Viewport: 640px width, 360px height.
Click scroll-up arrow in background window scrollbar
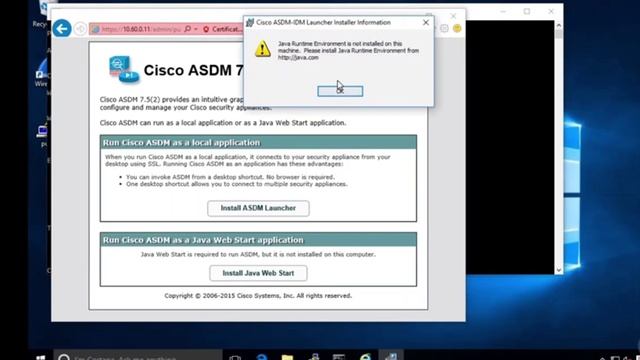pyautogui.click(x=559, y=25)
